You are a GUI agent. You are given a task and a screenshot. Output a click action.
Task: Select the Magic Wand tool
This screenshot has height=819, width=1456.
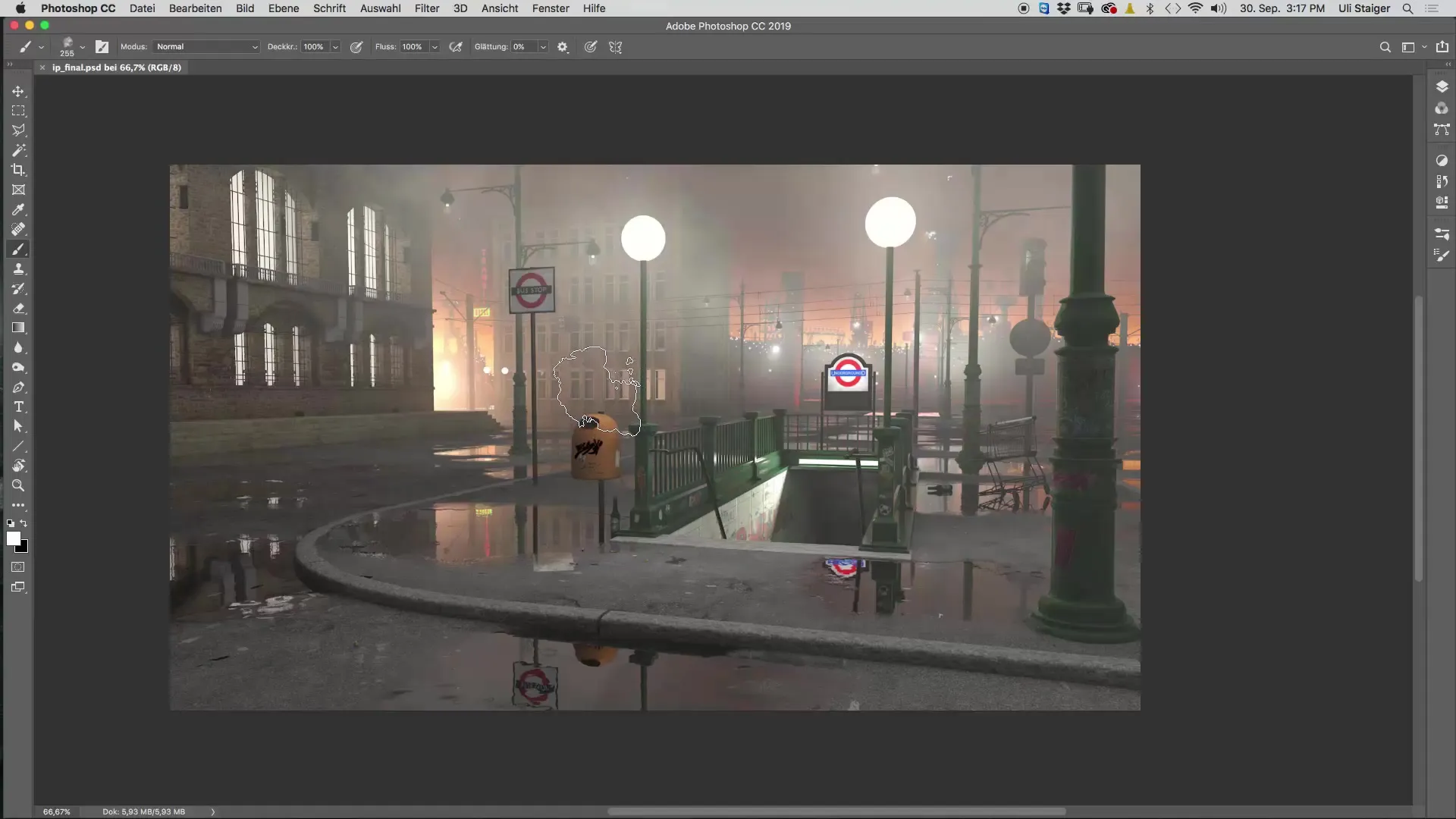pos(18,150)
